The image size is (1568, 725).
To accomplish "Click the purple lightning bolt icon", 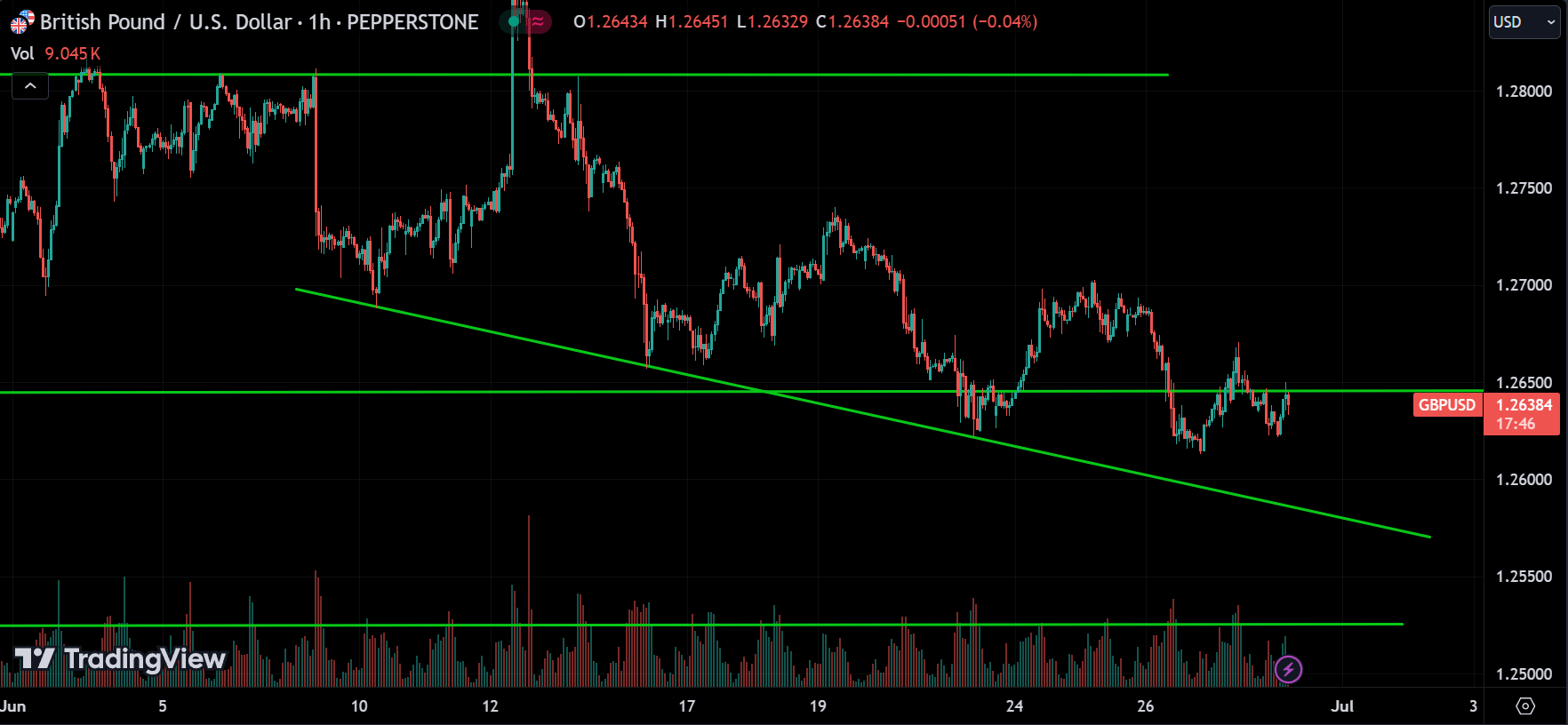I will tap(1288, 669).
